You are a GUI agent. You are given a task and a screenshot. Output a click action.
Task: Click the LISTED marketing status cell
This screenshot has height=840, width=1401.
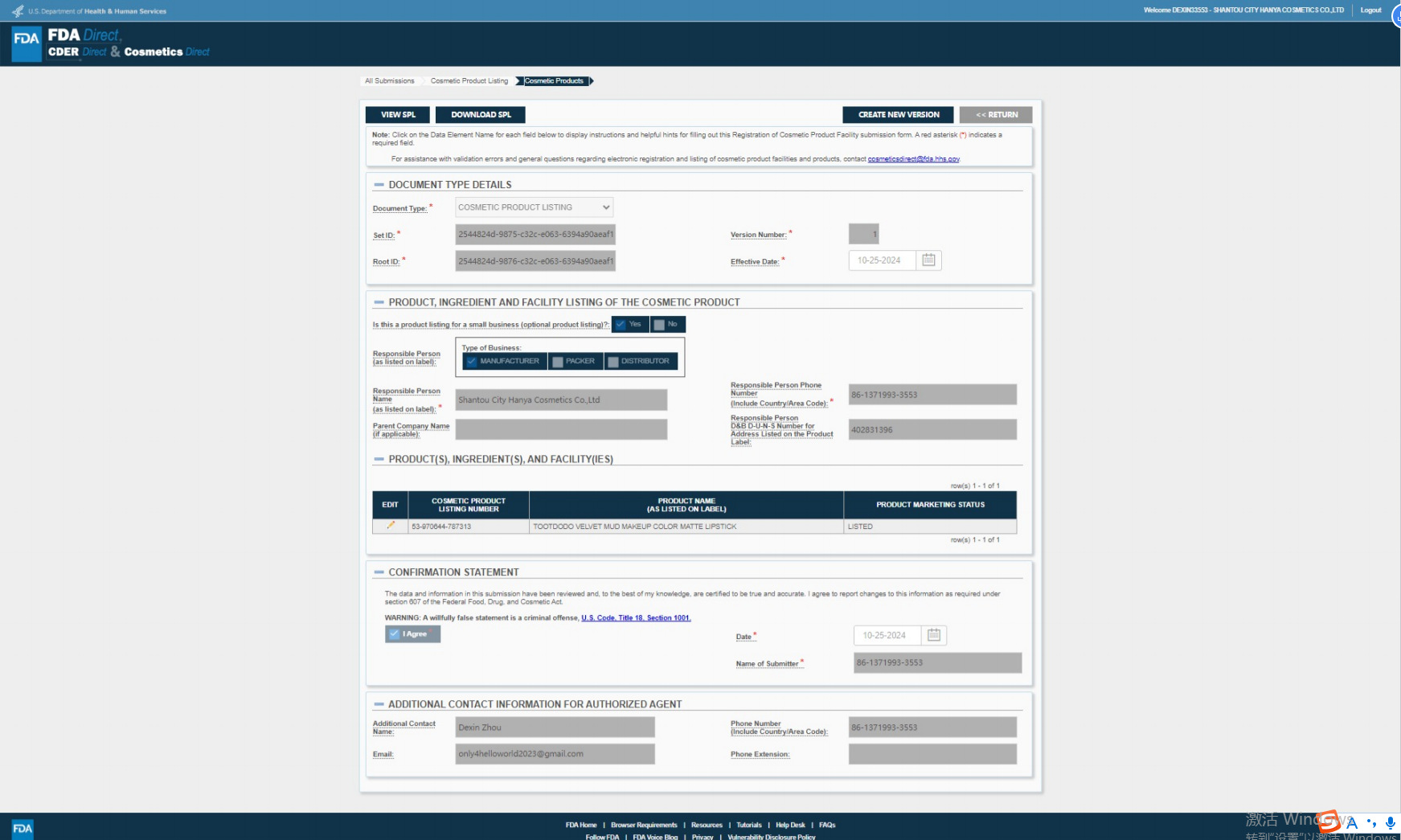[x=930, y=527]
